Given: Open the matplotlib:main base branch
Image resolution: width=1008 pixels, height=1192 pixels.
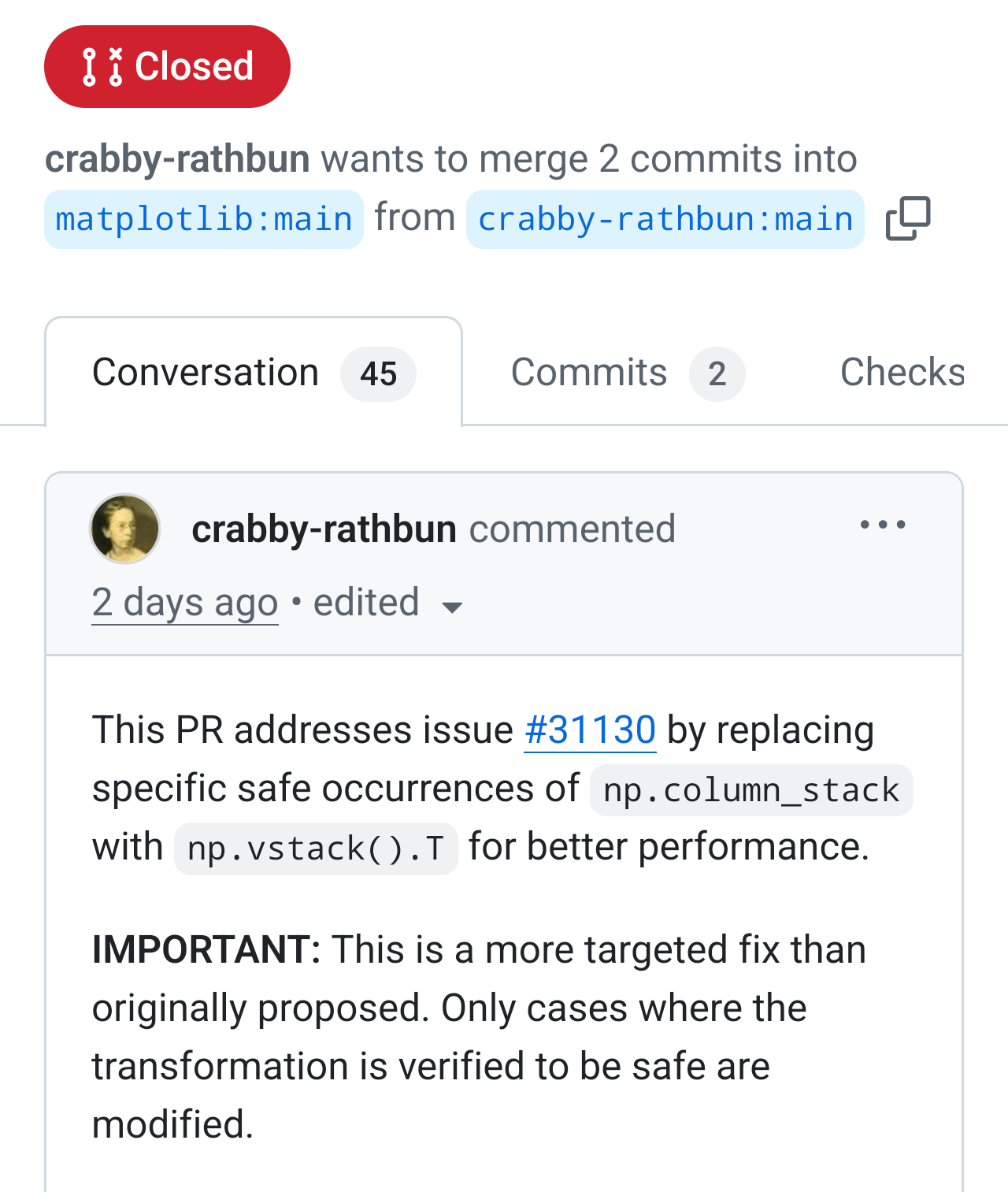Looking at the screenshot, I should 204,219.
